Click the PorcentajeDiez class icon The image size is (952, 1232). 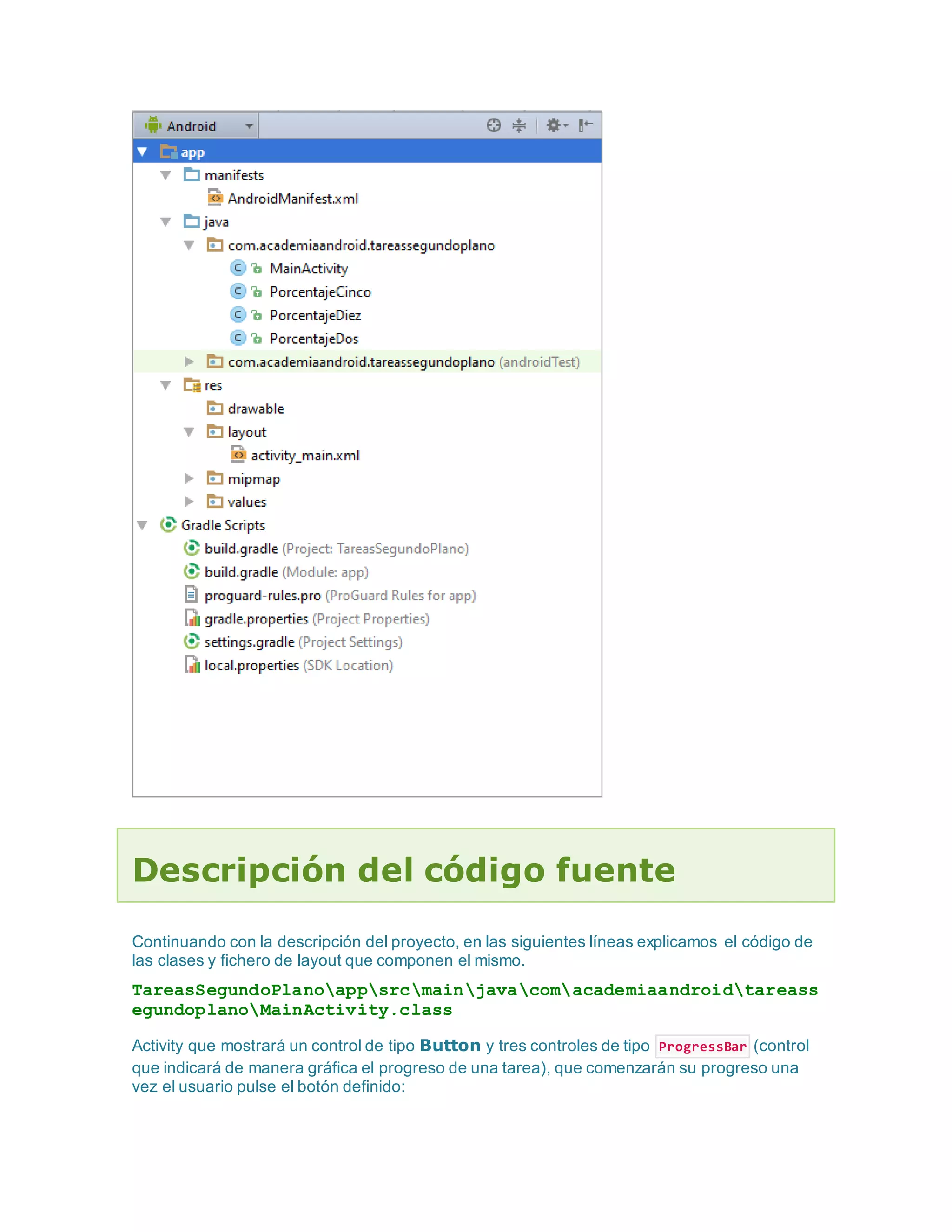(238, 314)
